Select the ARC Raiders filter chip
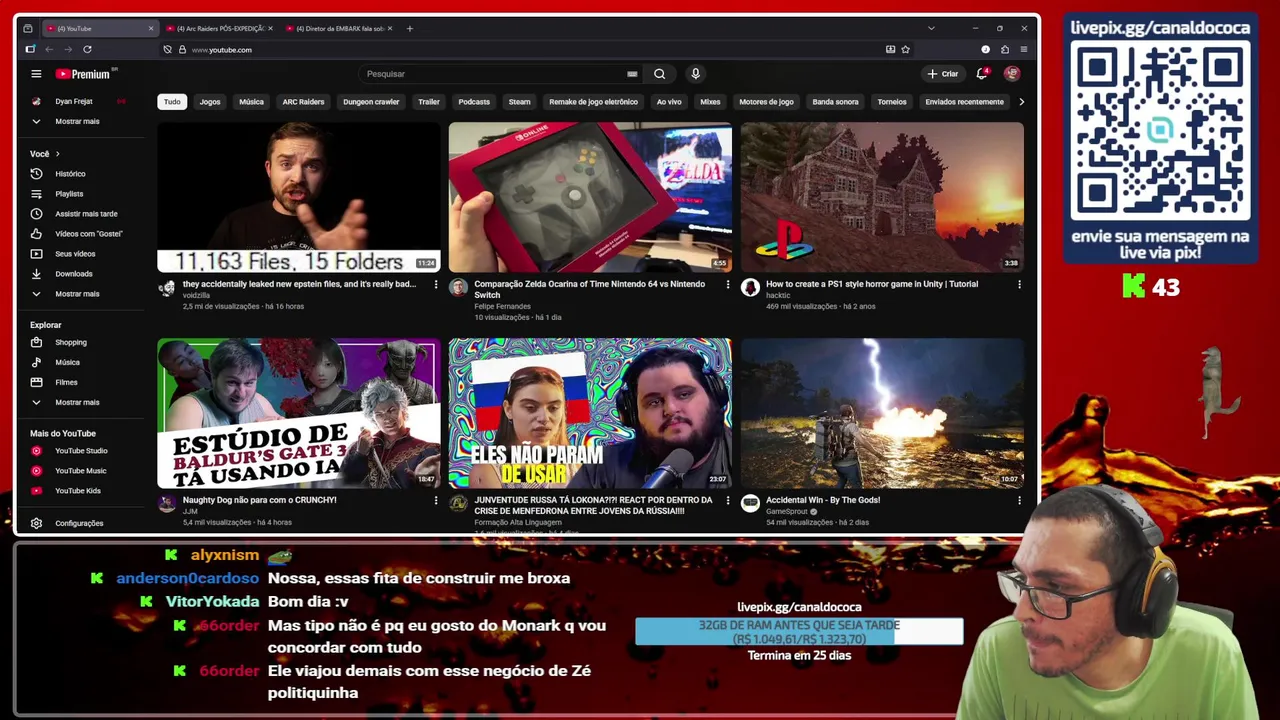The image size is (1280, 720). [x=303, y=102]
